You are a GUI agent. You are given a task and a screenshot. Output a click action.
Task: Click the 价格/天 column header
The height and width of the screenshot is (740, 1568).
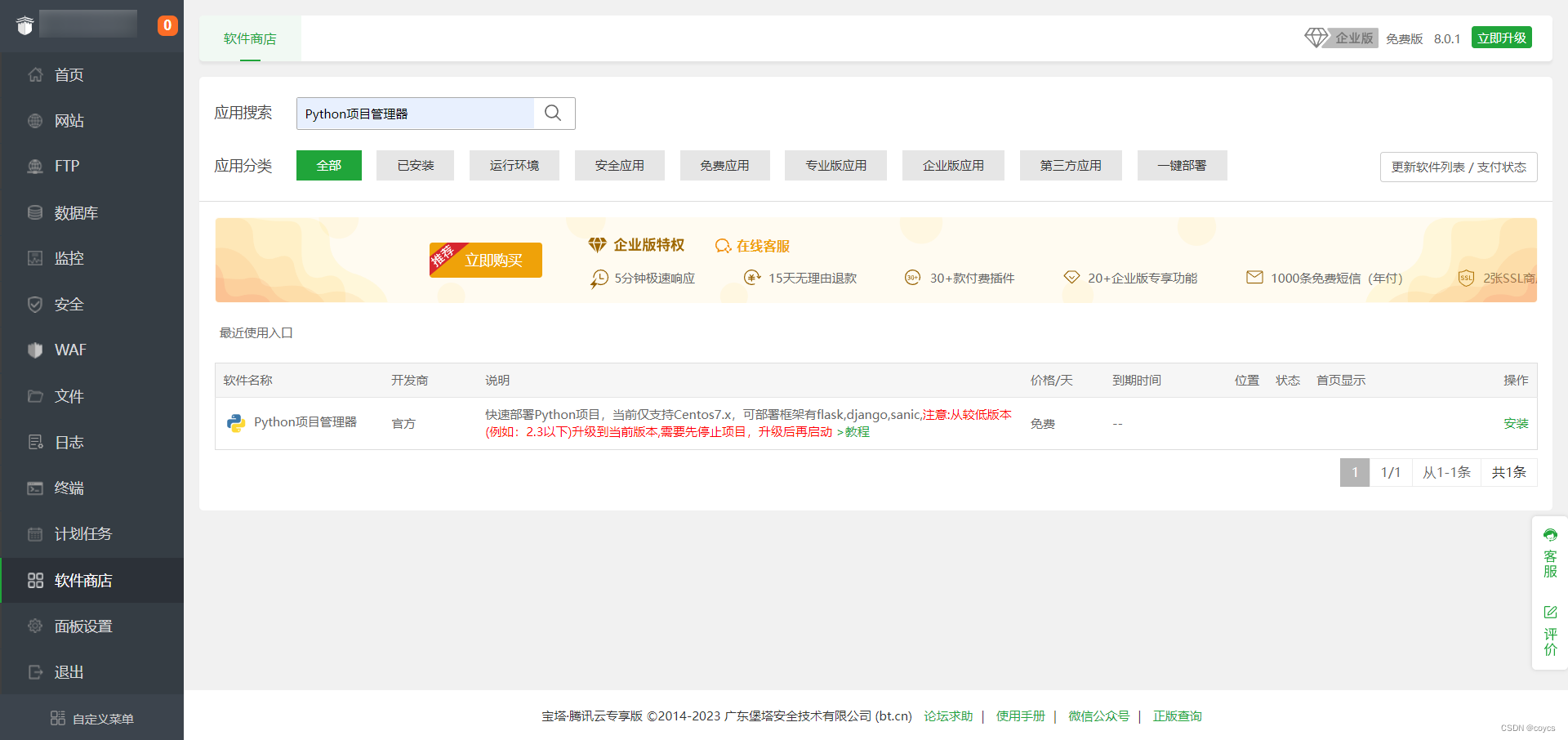click(1052, 380)
